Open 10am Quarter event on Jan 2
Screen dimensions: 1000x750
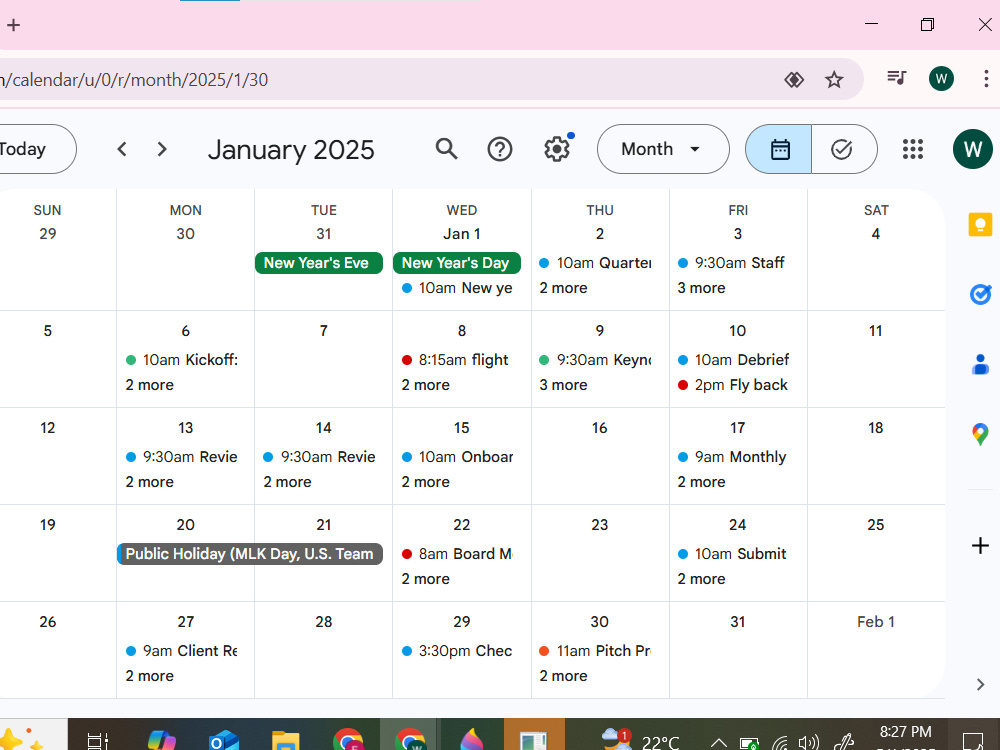[x=596, y=263]
